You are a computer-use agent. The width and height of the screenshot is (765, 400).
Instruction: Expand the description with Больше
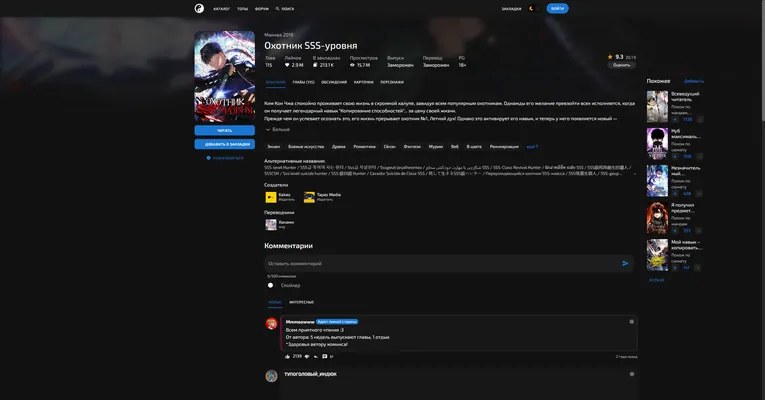[278, 130]
